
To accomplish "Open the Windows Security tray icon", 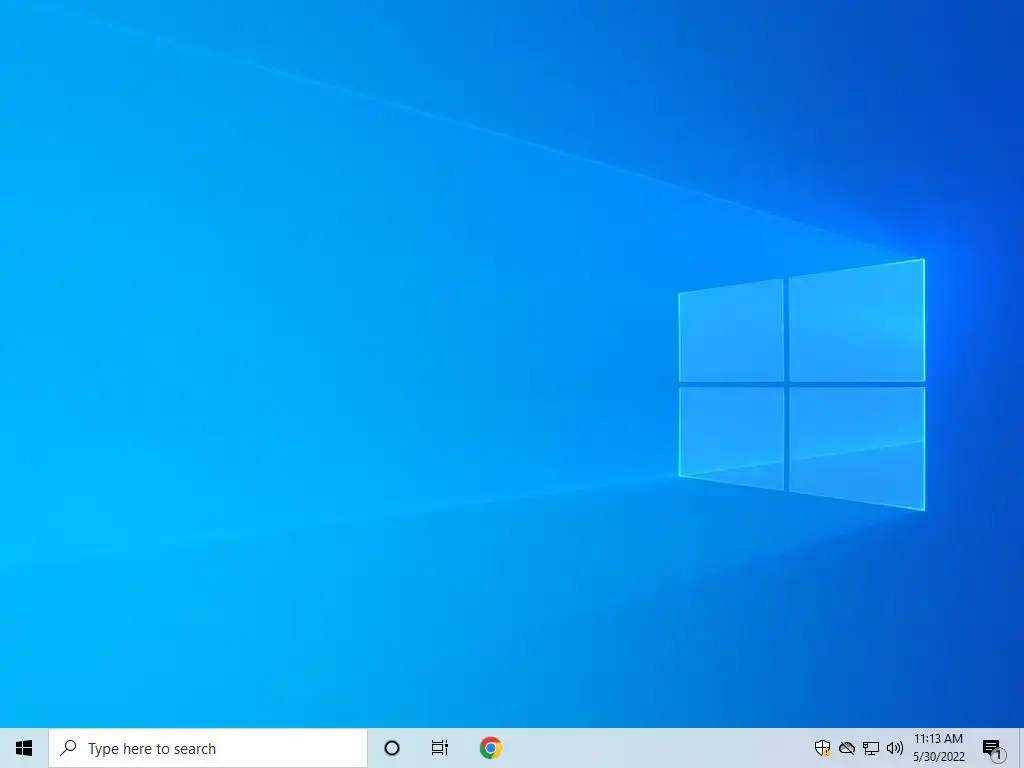I will [822, 748].
